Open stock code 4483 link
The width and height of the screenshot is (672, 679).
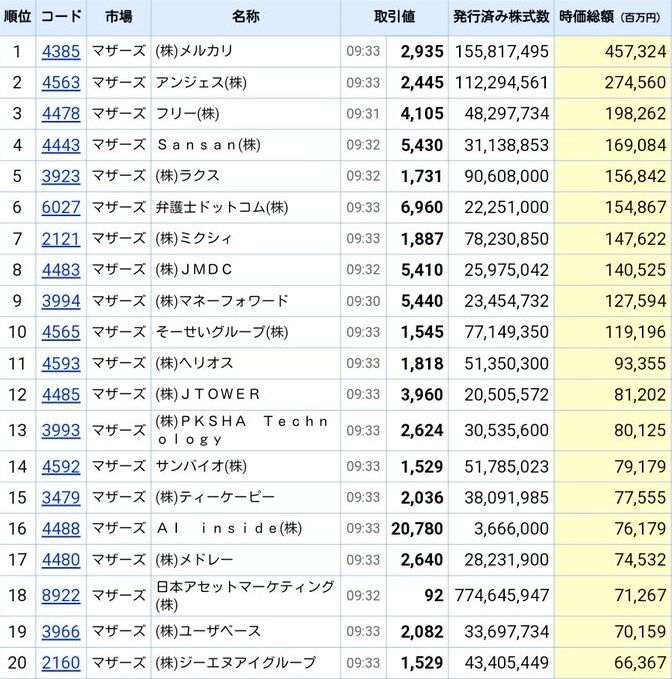pyautogui.click(x=61, y=270)
